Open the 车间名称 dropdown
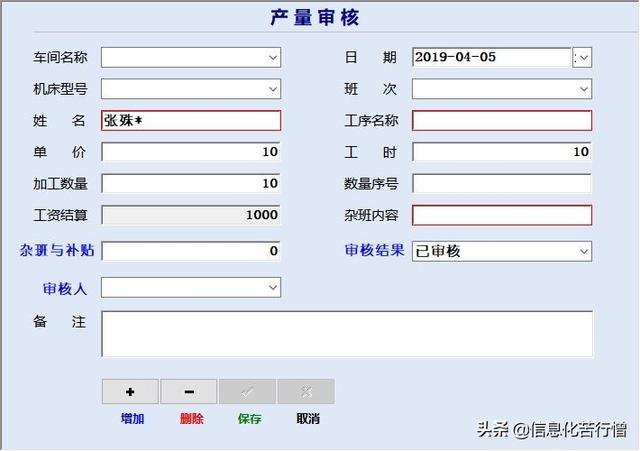This screenshot has width=640, height=451. pos(273,58)
